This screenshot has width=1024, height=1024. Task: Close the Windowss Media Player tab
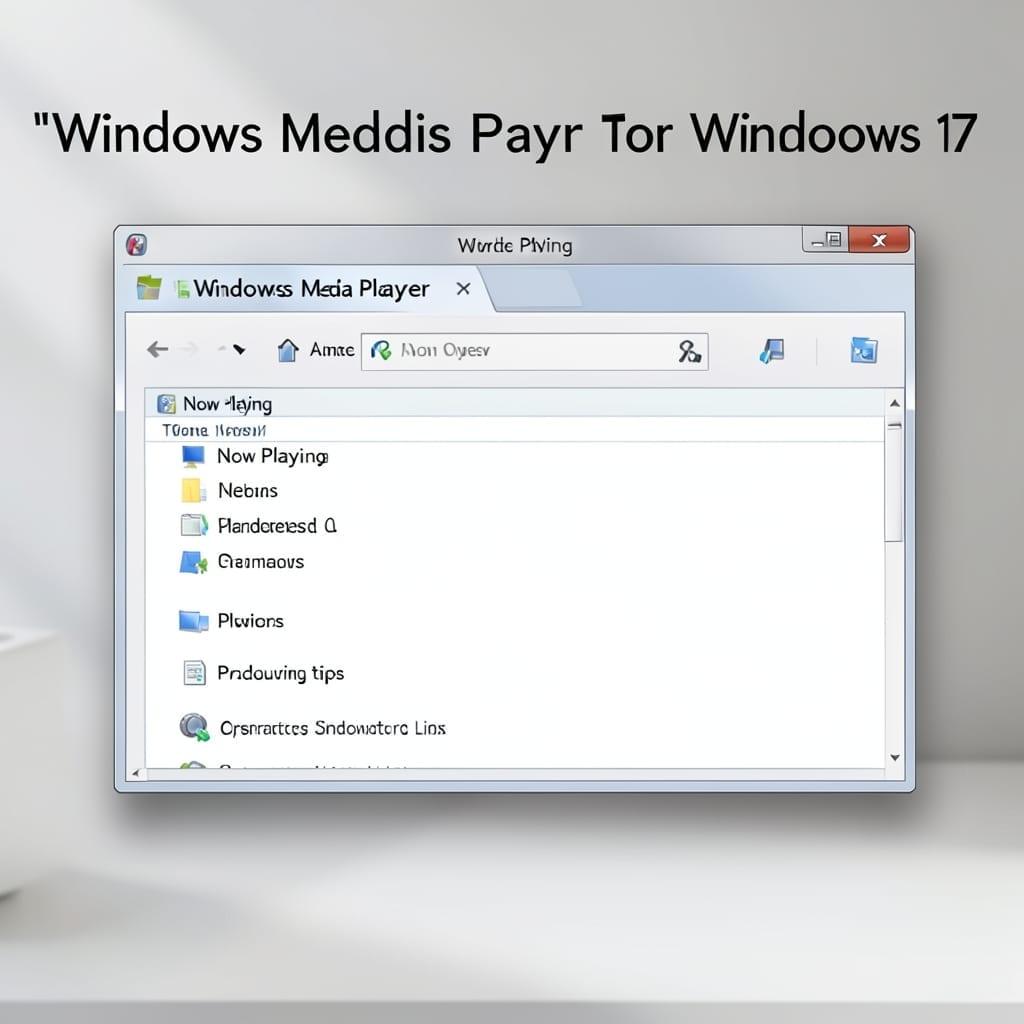pos(463,289)
